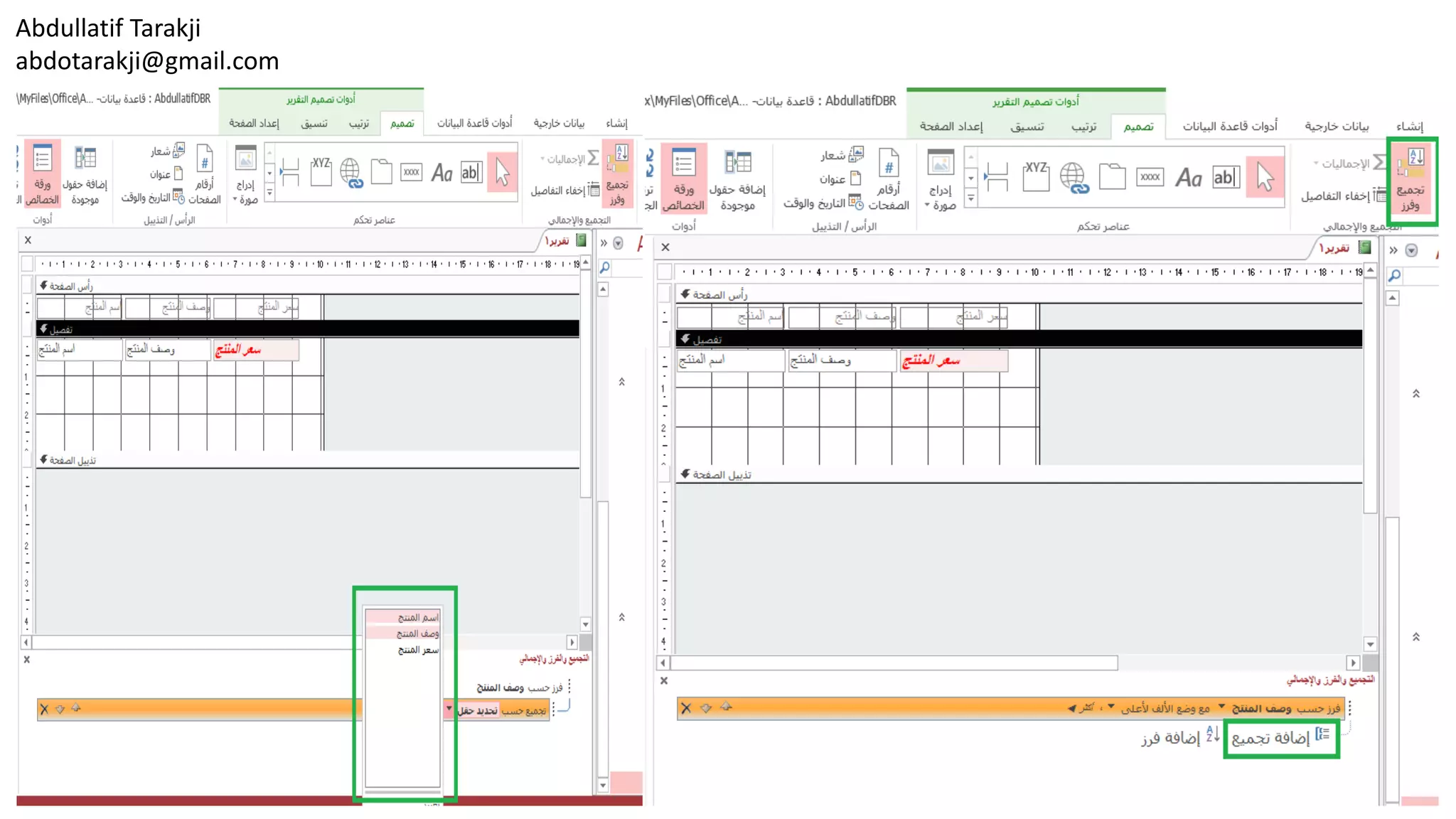Viewport: 1456px width, 819px height.
Task: Open the مع وضع الألف لأعلى dropdown
Action: [x=1111, y=707]
